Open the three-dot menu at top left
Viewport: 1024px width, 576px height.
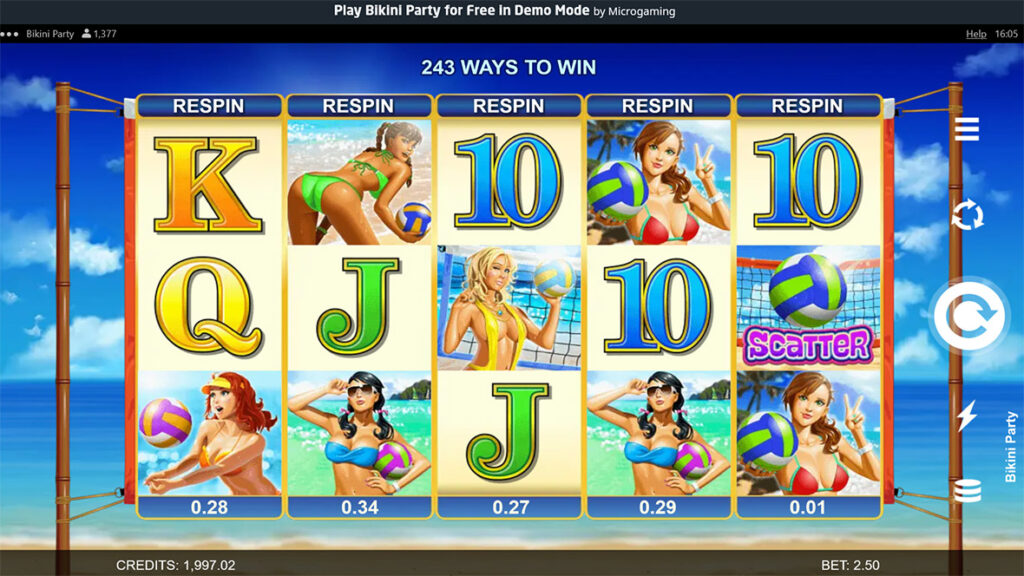click(x=9, y=34)
